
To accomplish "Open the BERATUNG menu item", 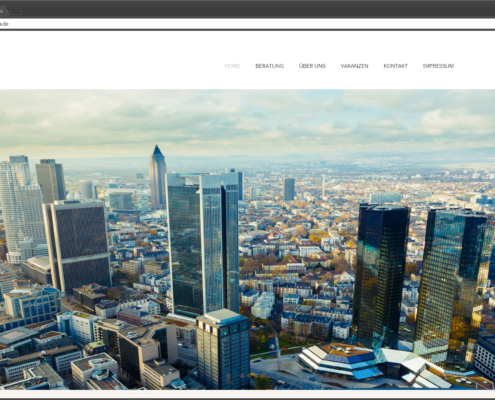I will (269, 66).
